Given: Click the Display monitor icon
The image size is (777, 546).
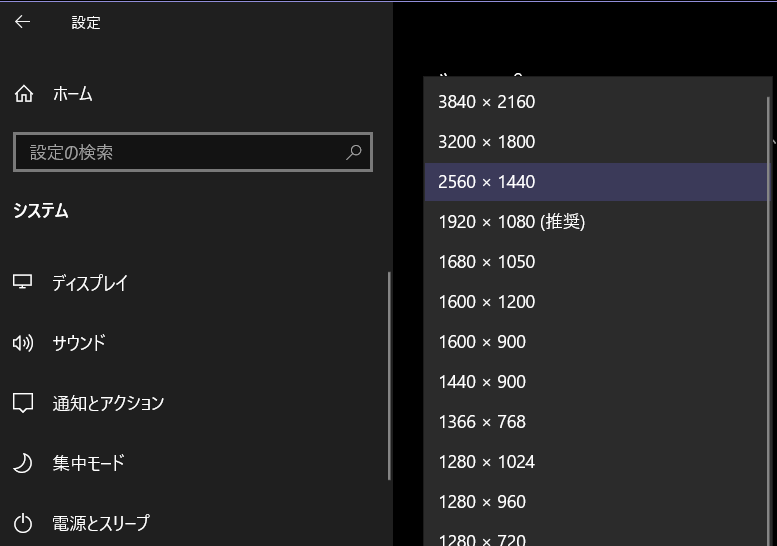Looking at the screenshot, I should 22,282.
